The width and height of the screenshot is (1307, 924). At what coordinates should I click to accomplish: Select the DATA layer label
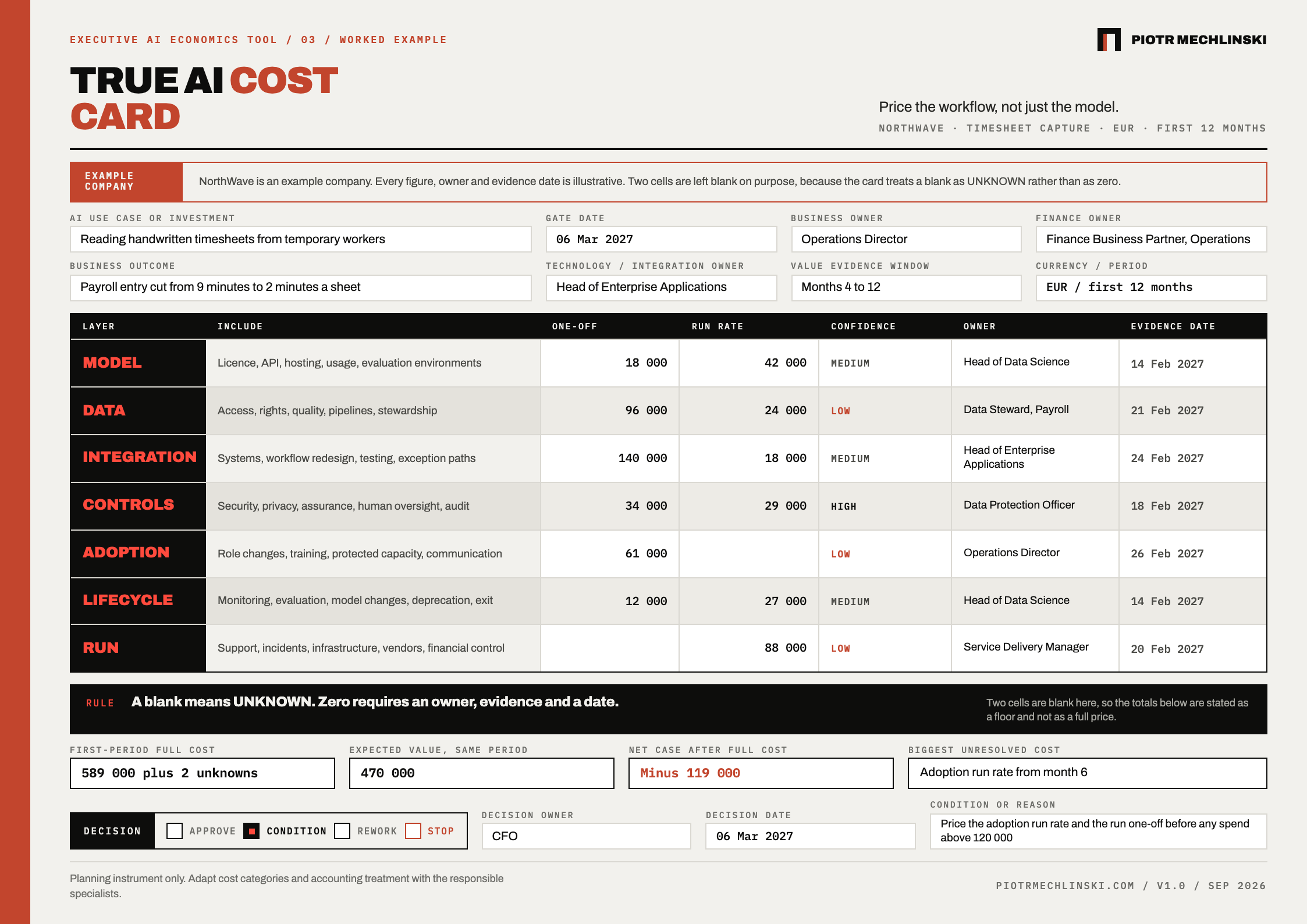click(x=104, y=410)
